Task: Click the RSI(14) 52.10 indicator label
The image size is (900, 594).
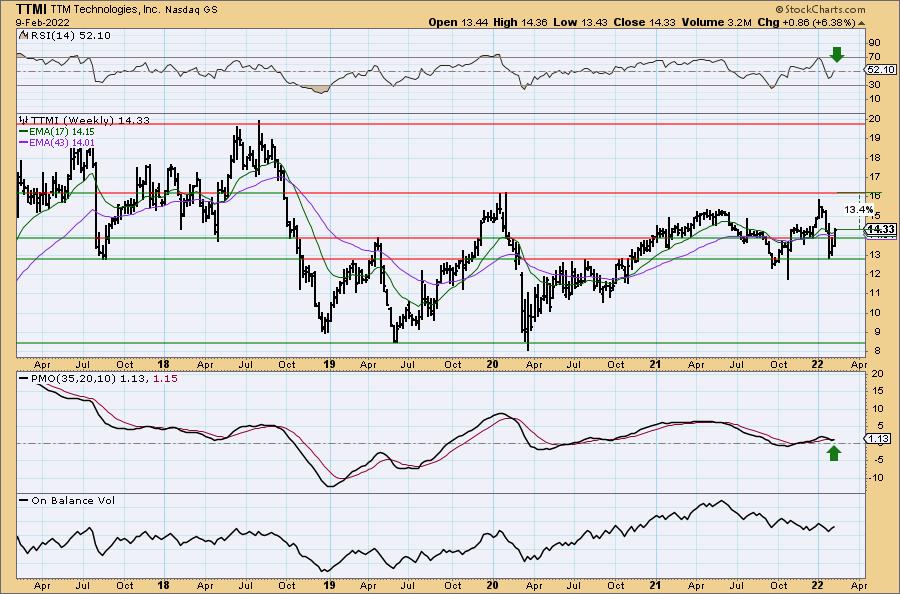Action: [x=71, y=36]
